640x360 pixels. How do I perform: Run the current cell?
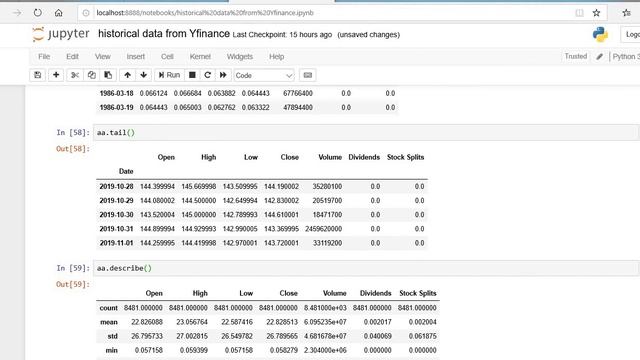point(169,75)
